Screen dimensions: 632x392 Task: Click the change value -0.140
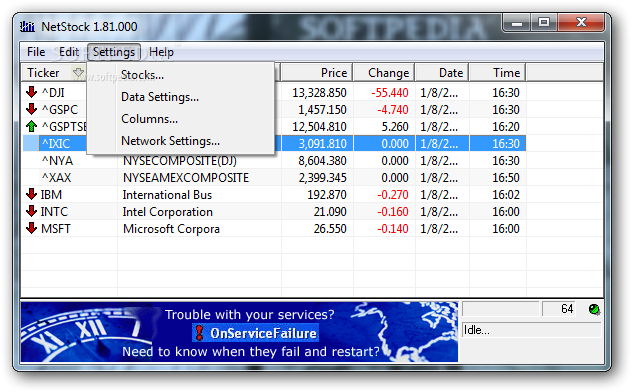(x=393, y=228)
